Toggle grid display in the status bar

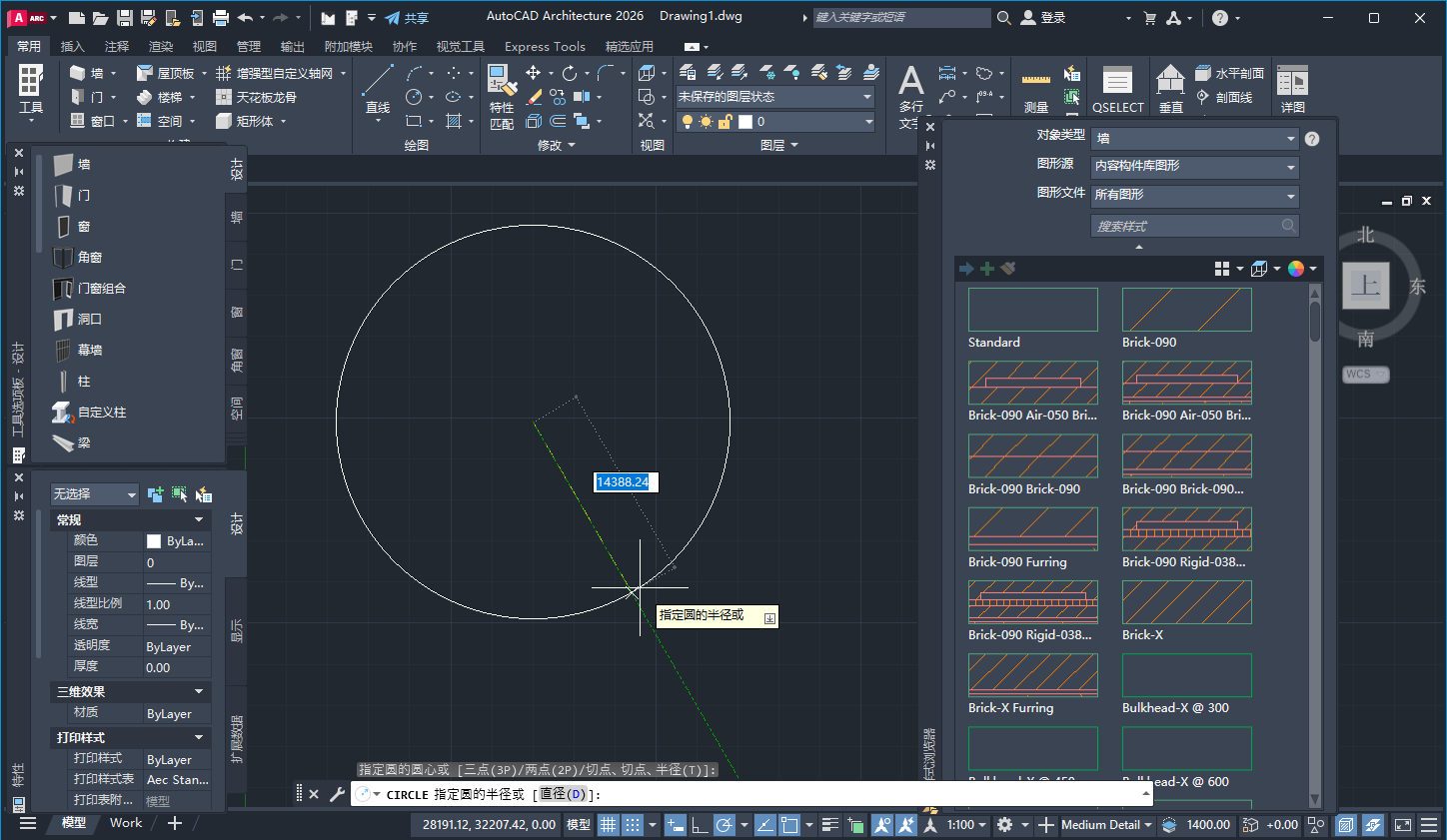coord(608,824)
